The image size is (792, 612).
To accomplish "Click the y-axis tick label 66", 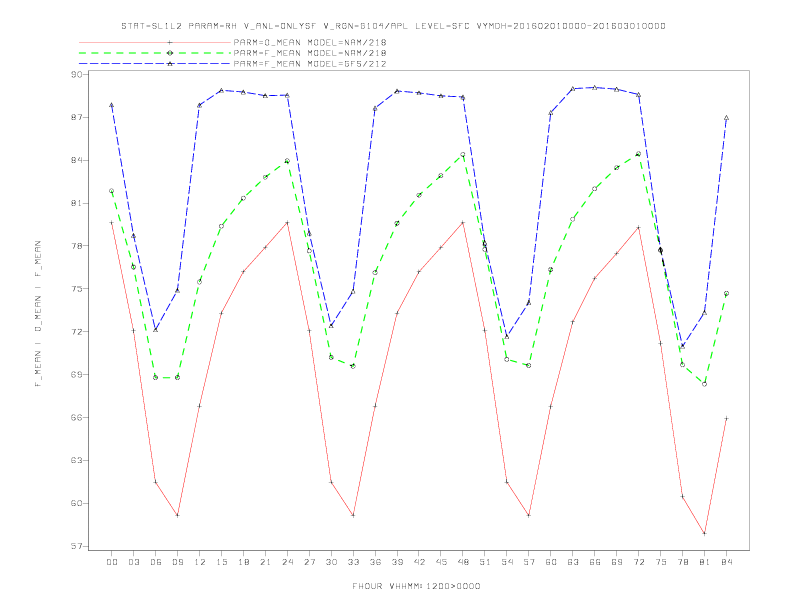I will [x=76, y=418].
